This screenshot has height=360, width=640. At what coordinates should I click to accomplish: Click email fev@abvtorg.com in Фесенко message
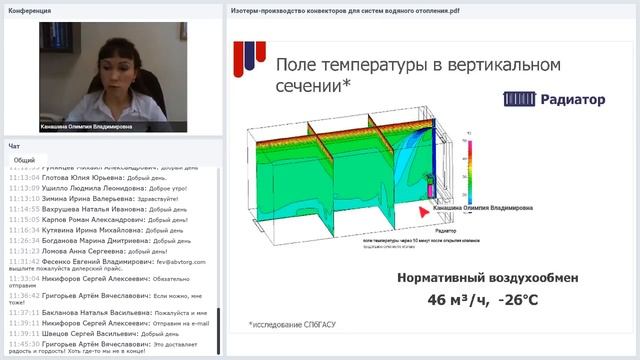pos(181,262)
